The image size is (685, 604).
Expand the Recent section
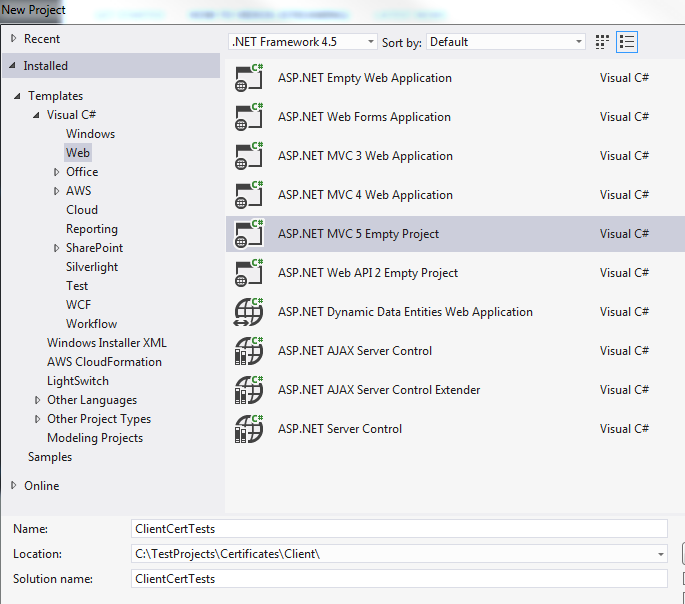pyautogui.click(x=14, y=38)
